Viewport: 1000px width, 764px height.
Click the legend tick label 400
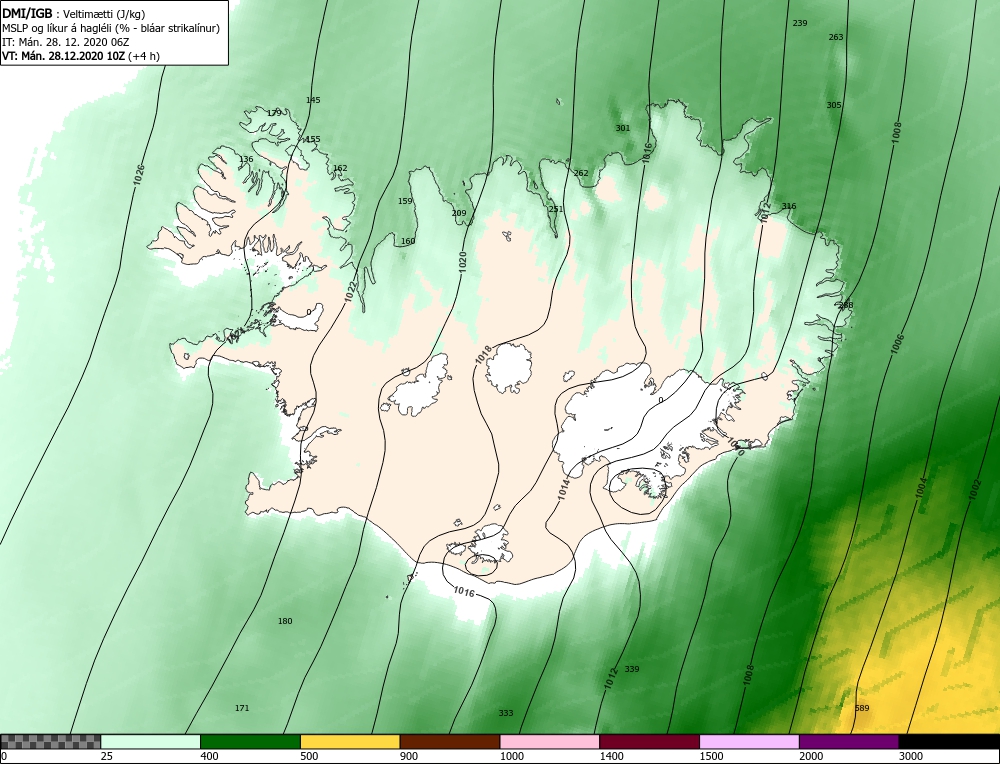209,756
